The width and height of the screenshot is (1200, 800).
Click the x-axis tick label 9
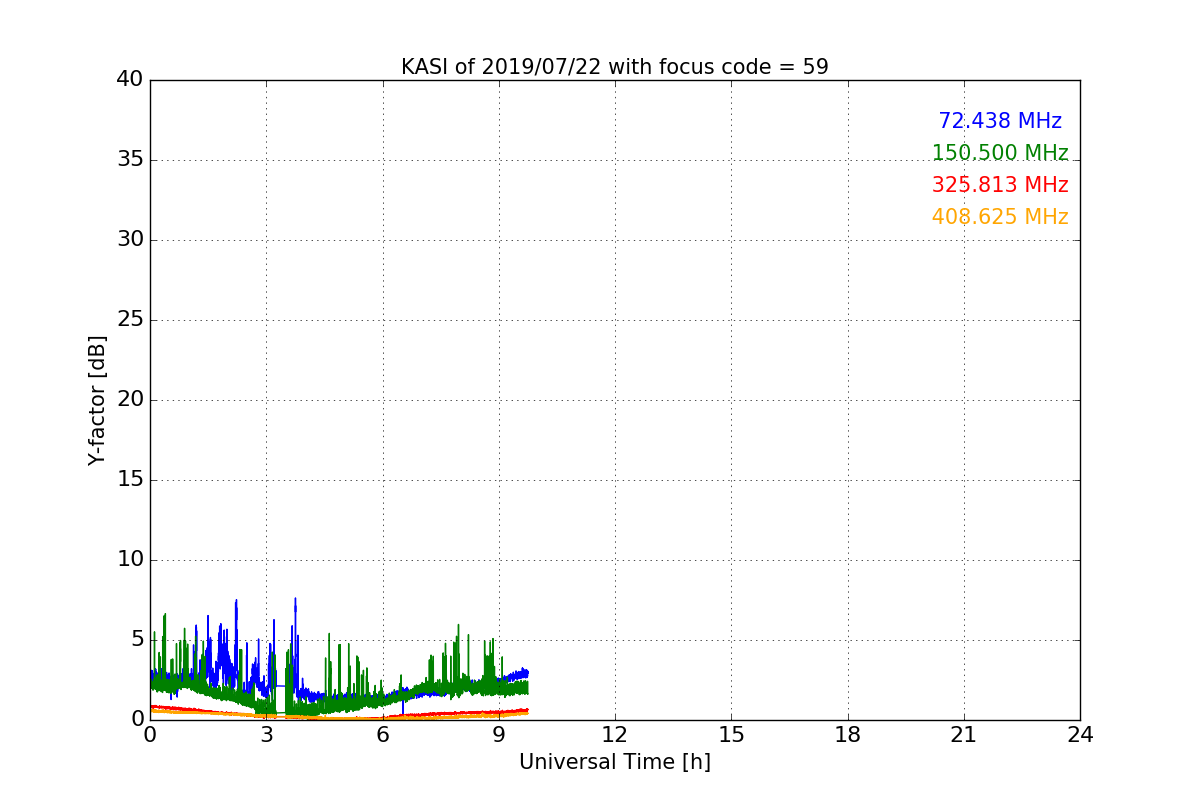[x=499, y=734]
